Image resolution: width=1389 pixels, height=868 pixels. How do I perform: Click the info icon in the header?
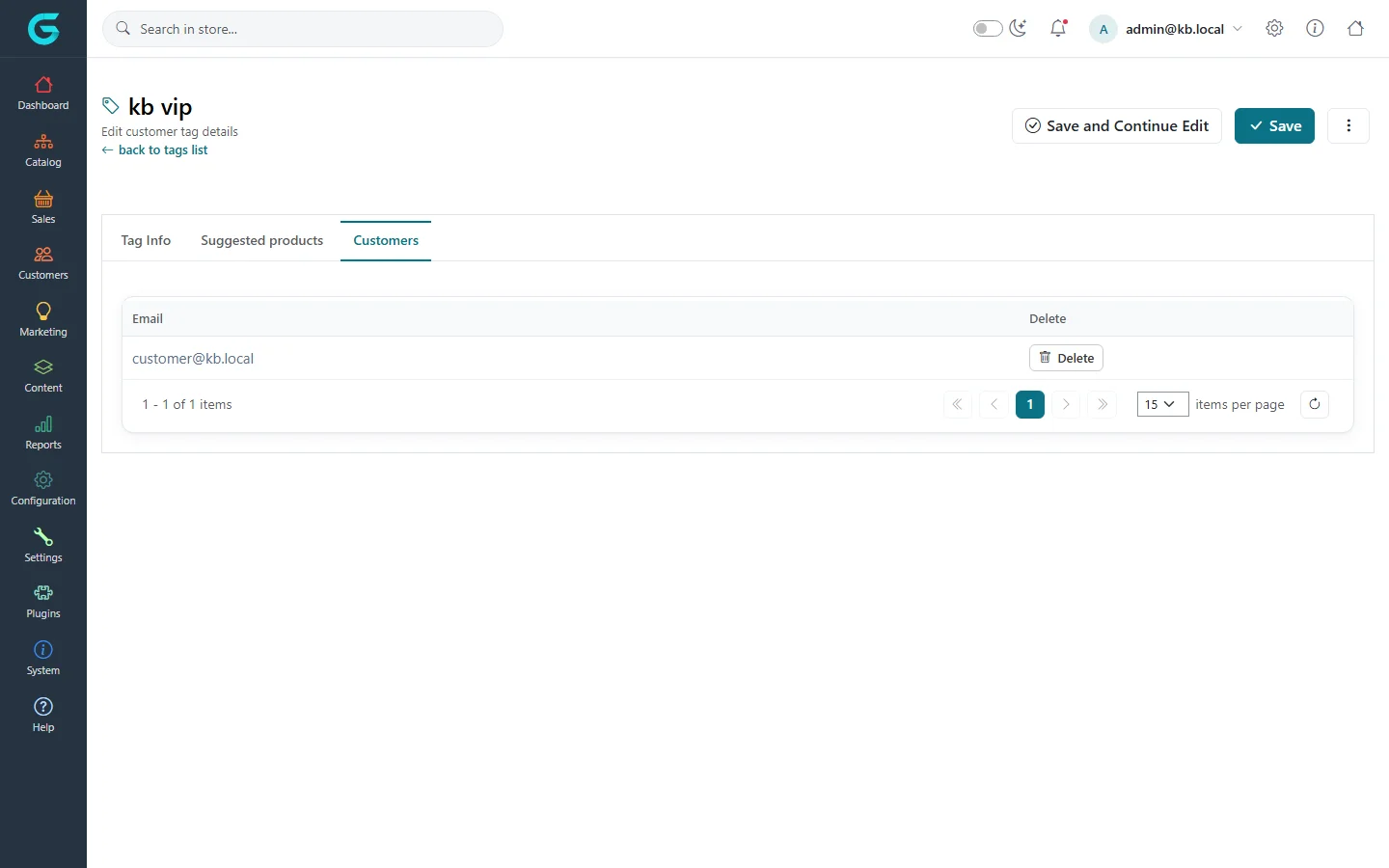pos(1315,29)
